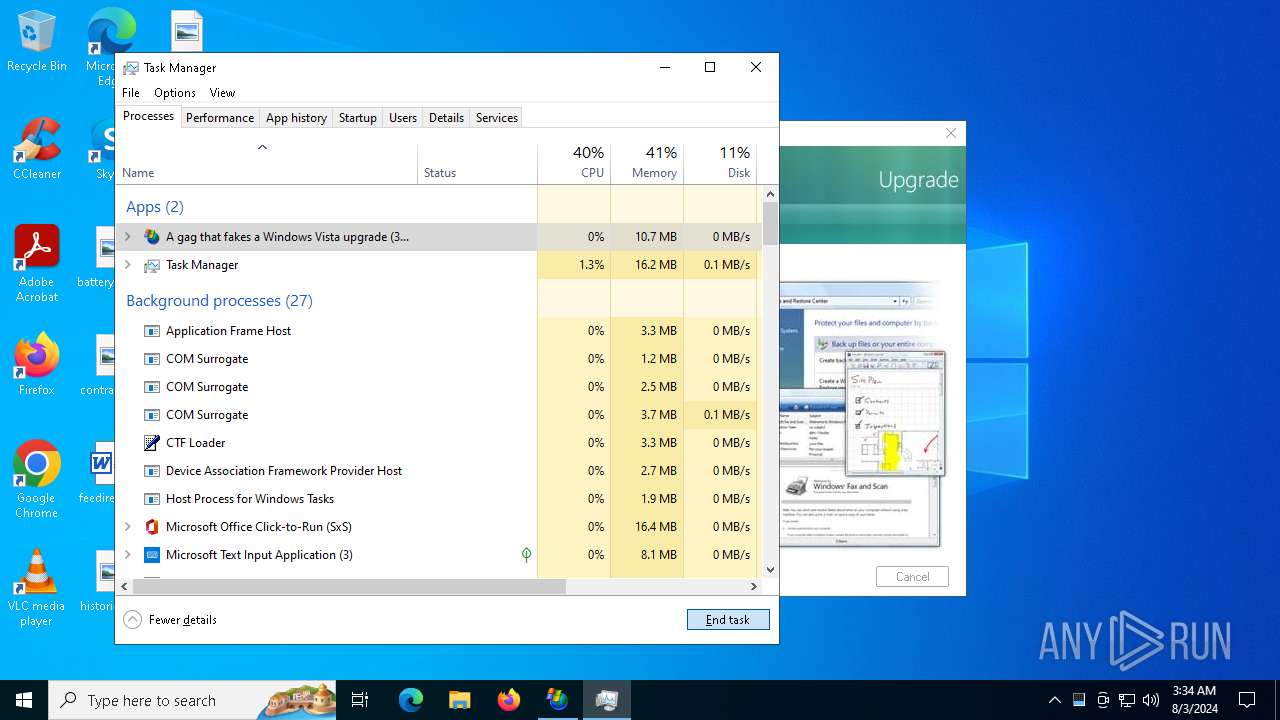Click the taskbar clock showing 3:34 AM
The width and height of the screenshot is (1280, 720).
[1194, 700]
